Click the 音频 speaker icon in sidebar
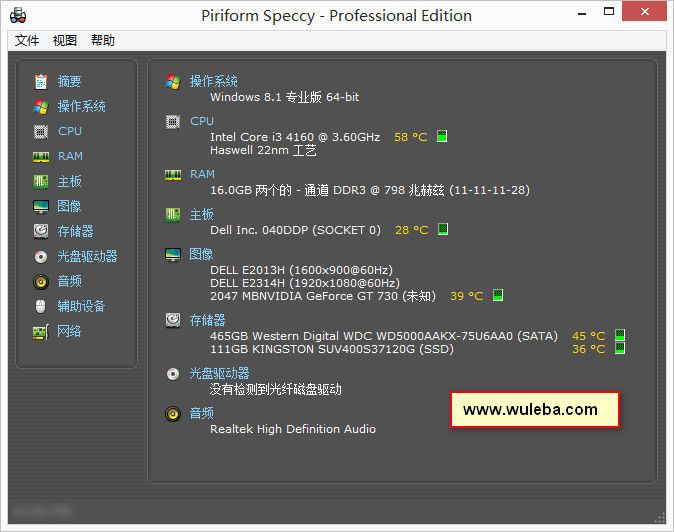674x532 pixels. tap(41, 282)
